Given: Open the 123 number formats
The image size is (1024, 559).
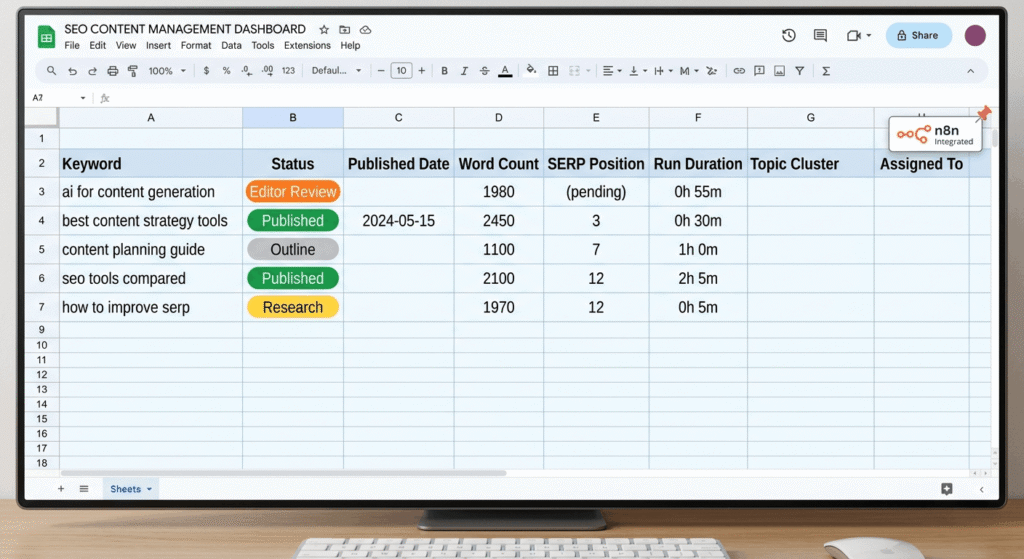Looking at the screenshot, I should coord(289,71).
